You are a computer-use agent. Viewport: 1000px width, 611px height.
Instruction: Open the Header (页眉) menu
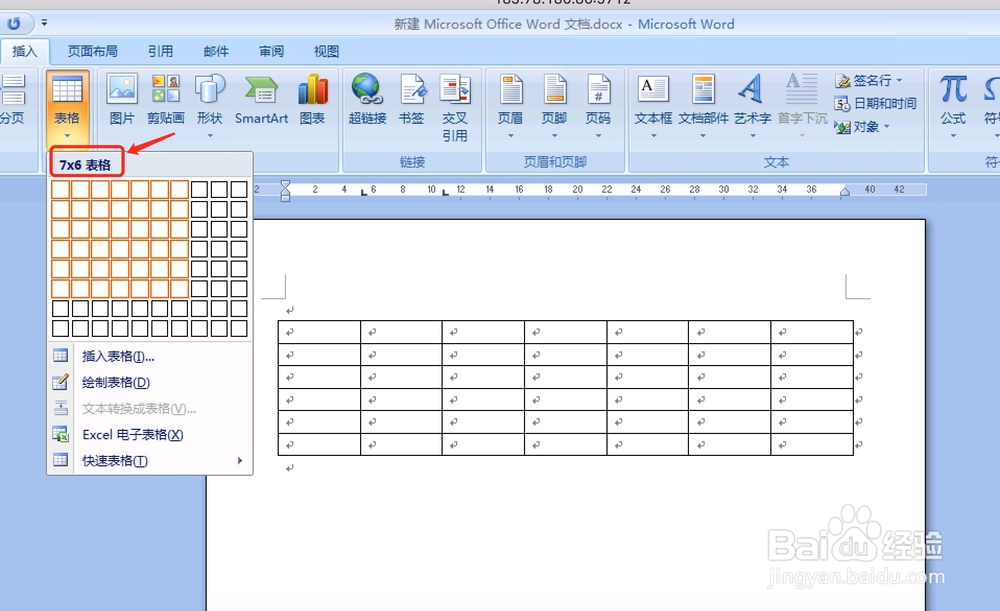510,106
